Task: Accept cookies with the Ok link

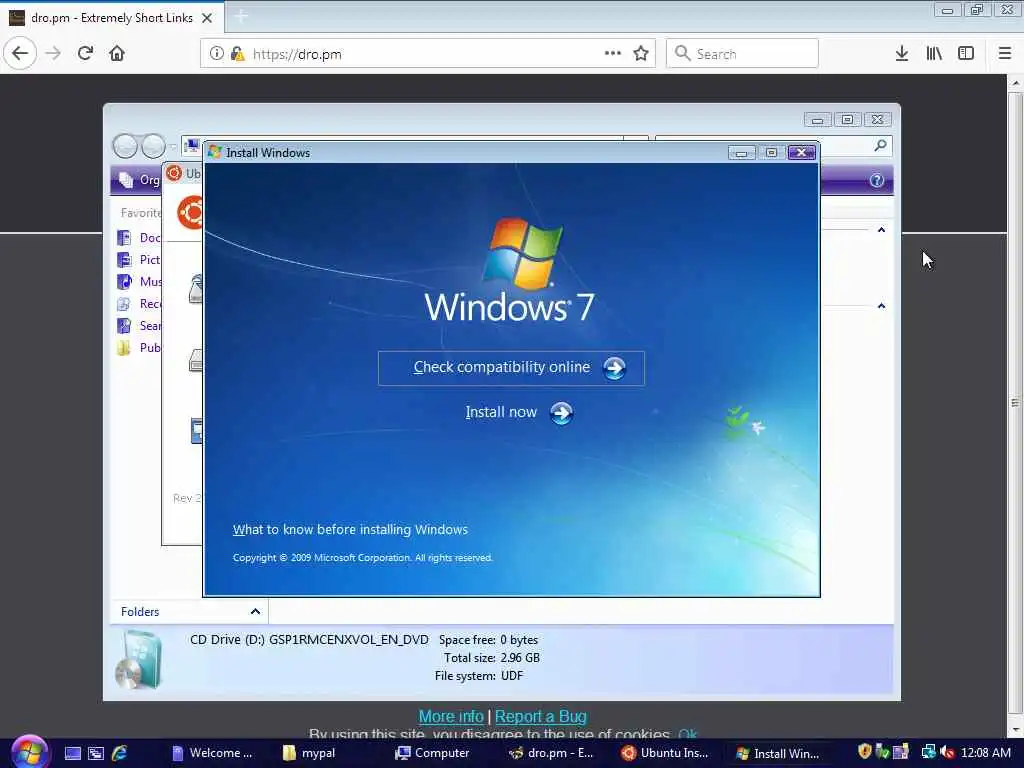Action: click(x=688, y=734)
